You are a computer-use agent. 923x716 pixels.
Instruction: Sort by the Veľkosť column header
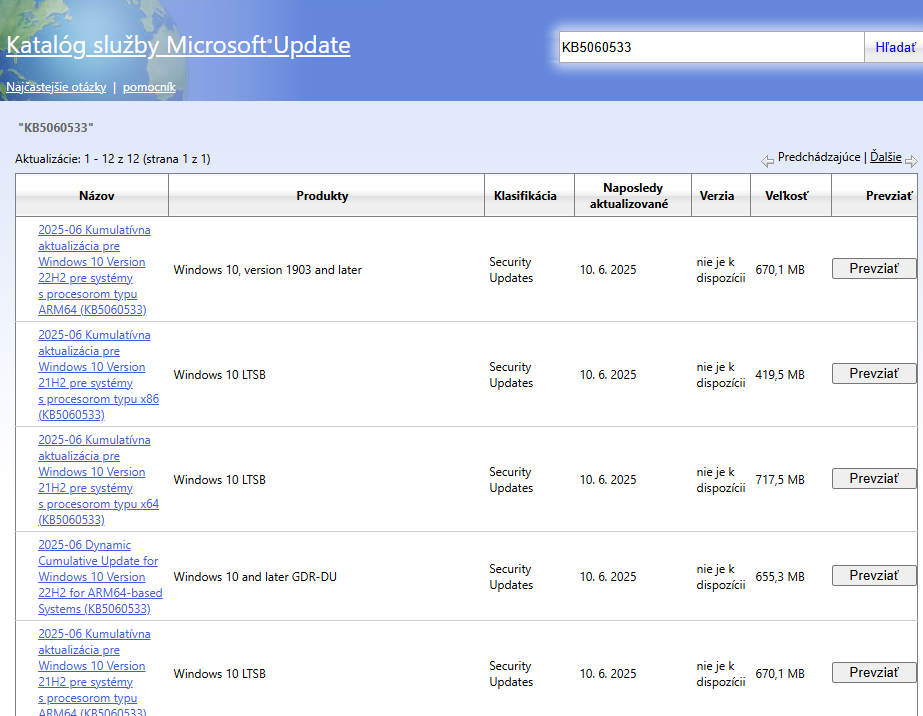tap(786, 196)
